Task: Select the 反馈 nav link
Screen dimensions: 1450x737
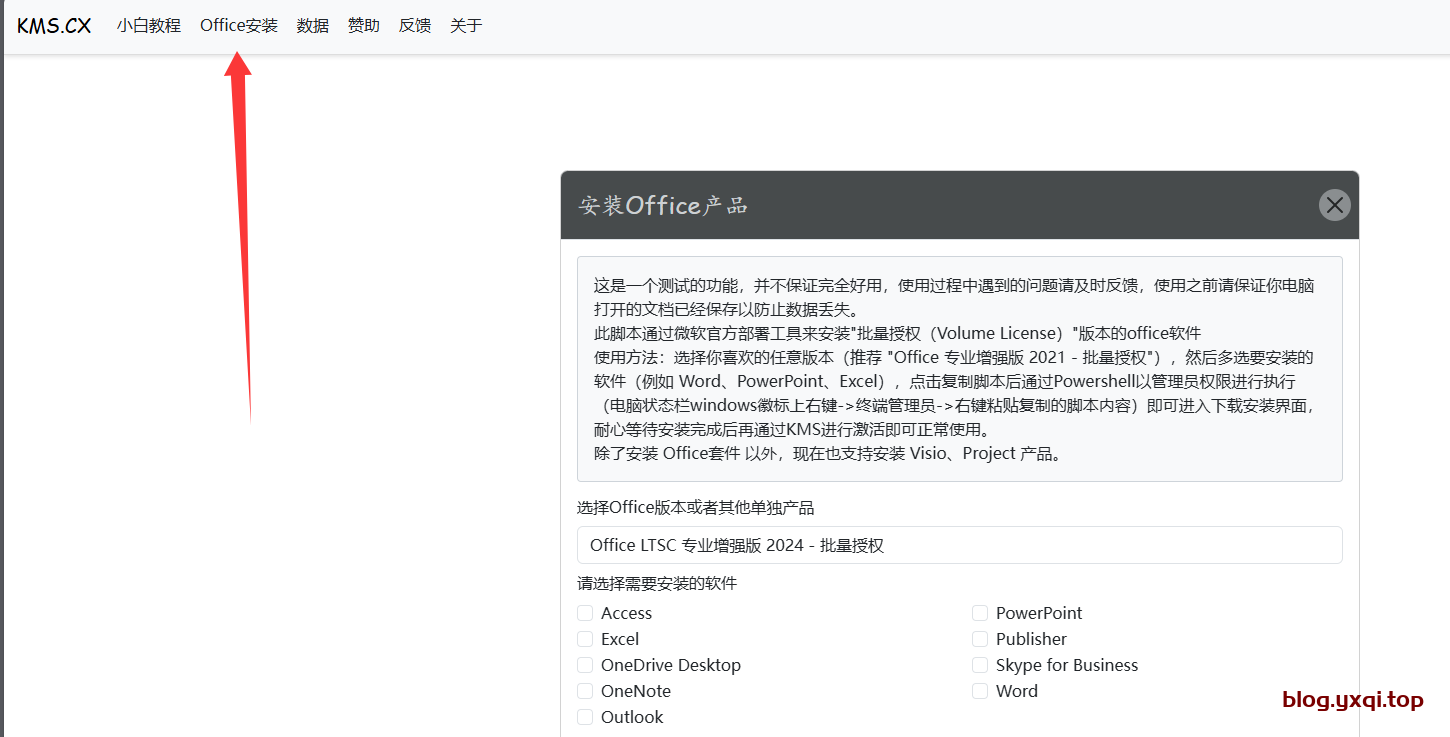Action: [415, 26]
